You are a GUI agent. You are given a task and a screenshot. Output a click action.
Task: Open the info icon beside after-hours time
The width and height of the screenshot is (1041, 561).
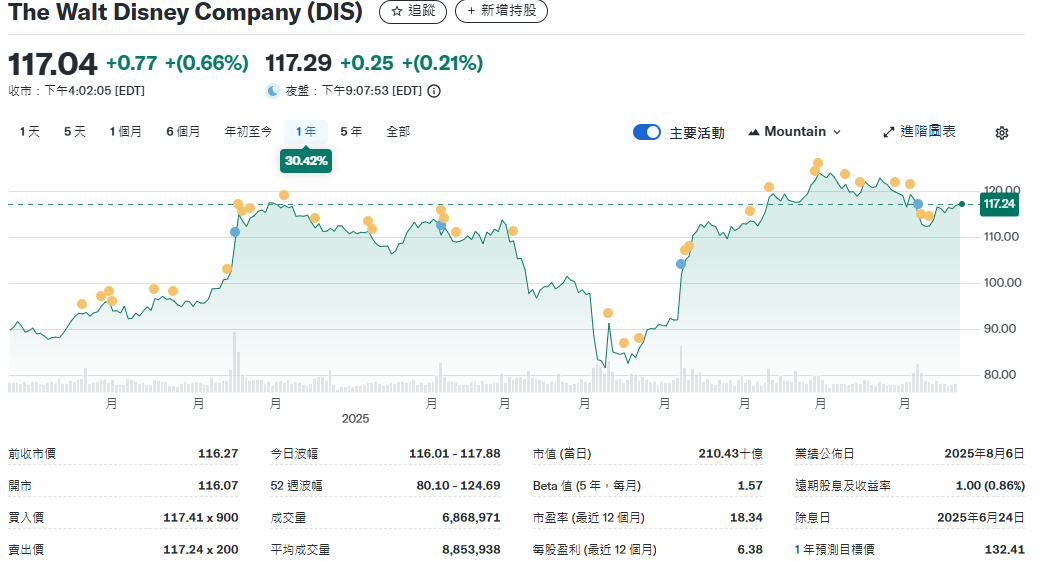(x=434, y=91)
